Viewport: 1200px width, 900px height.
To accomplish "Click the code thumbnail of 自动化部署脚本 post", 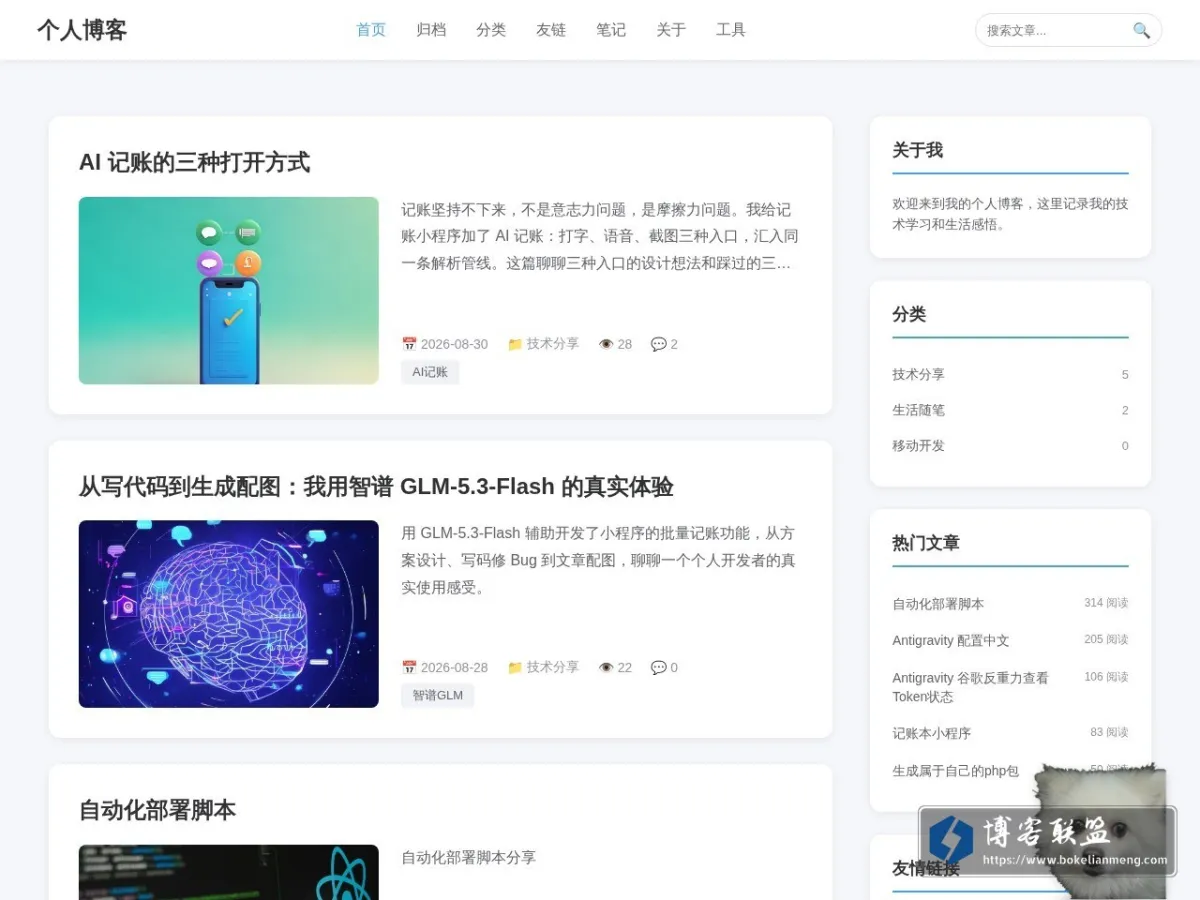I will click(229, 872).
